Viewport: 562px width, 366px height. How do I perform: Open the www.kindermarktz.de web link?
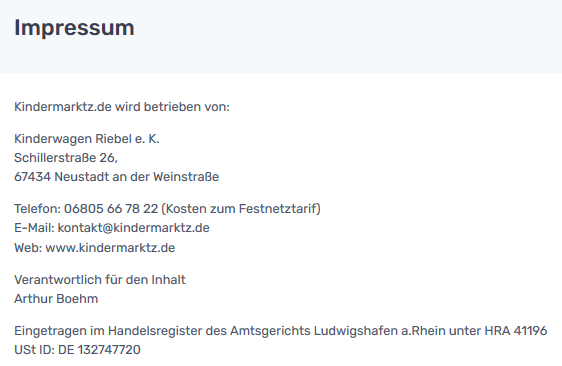[110, 248]
